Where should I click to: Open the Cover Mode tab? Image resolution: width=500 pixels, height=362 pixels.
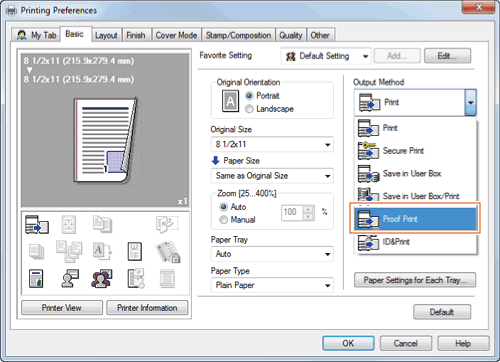tap(176, 35)
